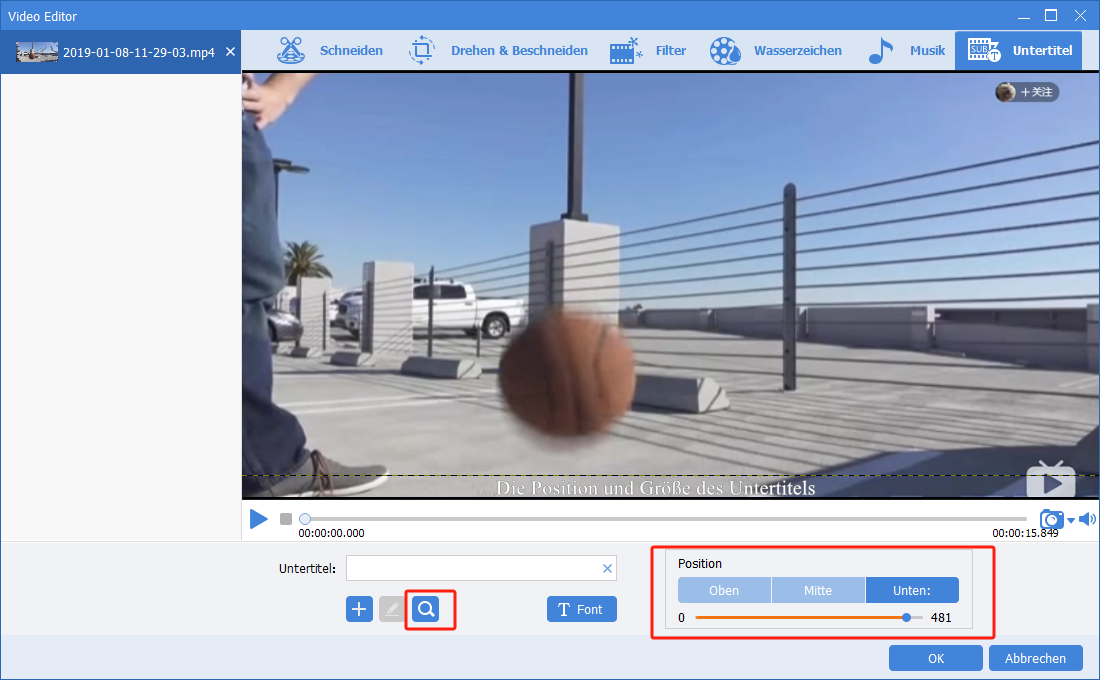Set subtitle position to Unten

(x=912, y=590)
